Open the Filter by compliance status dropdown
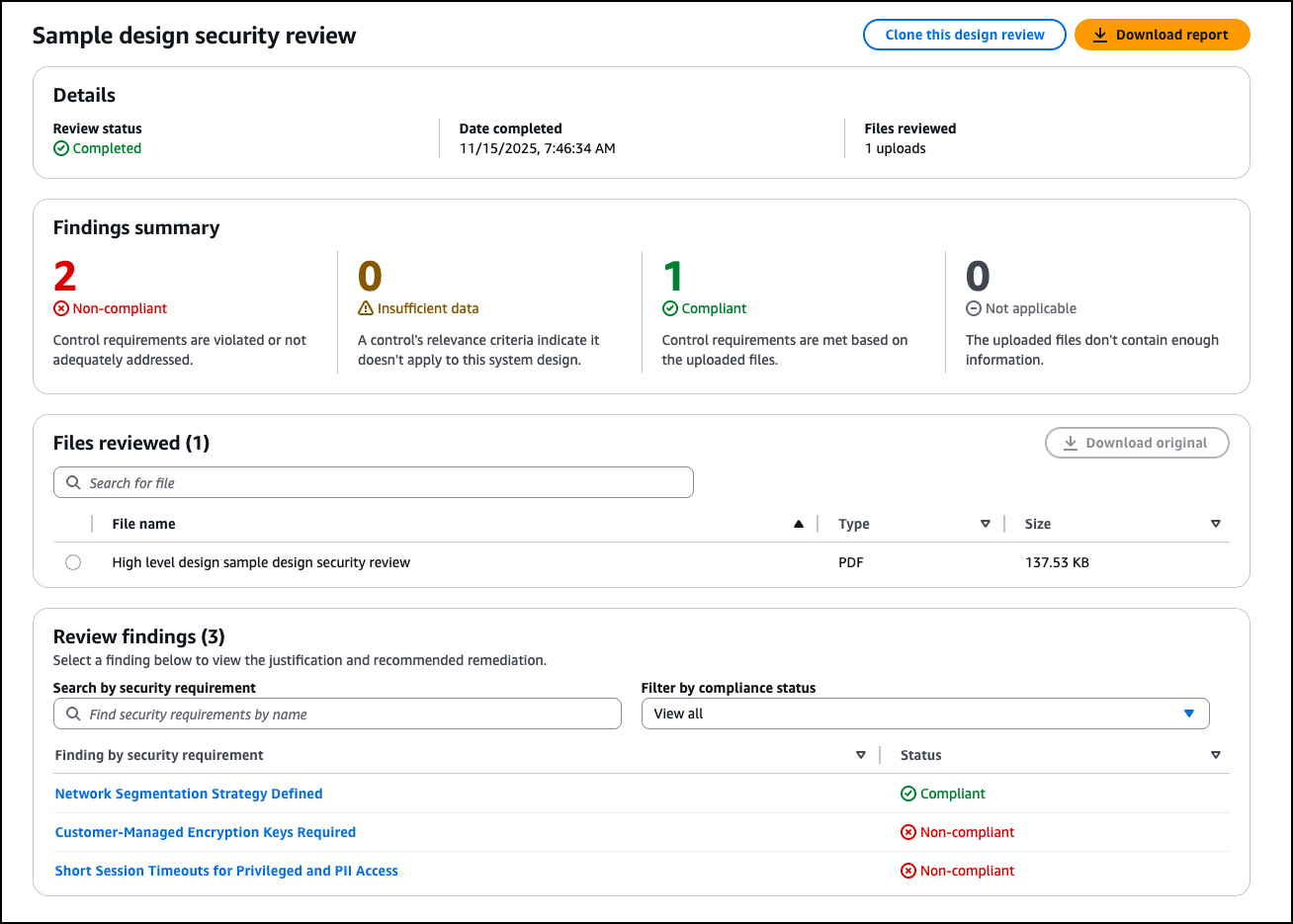The height and width of the screenshot is (924, 1293). tap(924, 714)
